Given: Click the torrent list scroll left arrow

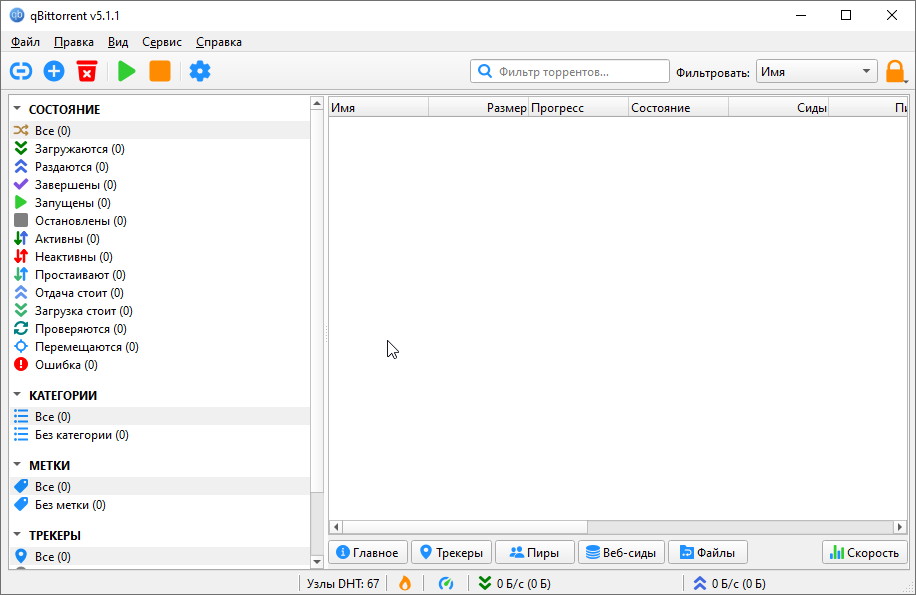Looking at the screenshot, I should tap(335, 527).
